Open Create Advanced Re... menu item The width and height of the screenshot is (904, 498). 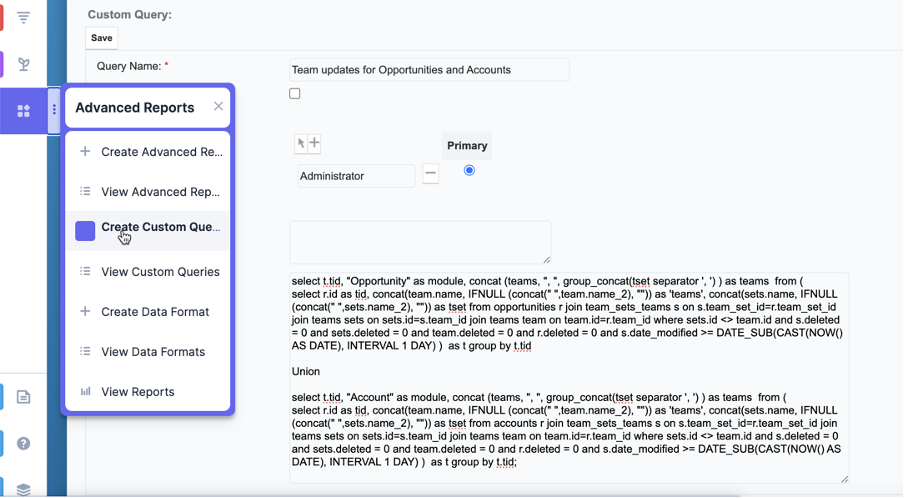tap(148, 152)
